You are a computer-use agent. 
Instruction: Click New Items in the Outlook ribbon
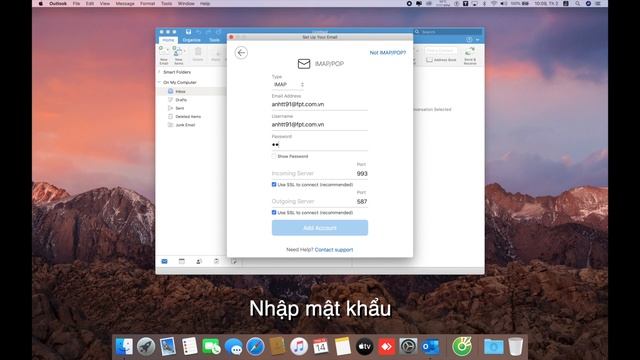point(178,56)
